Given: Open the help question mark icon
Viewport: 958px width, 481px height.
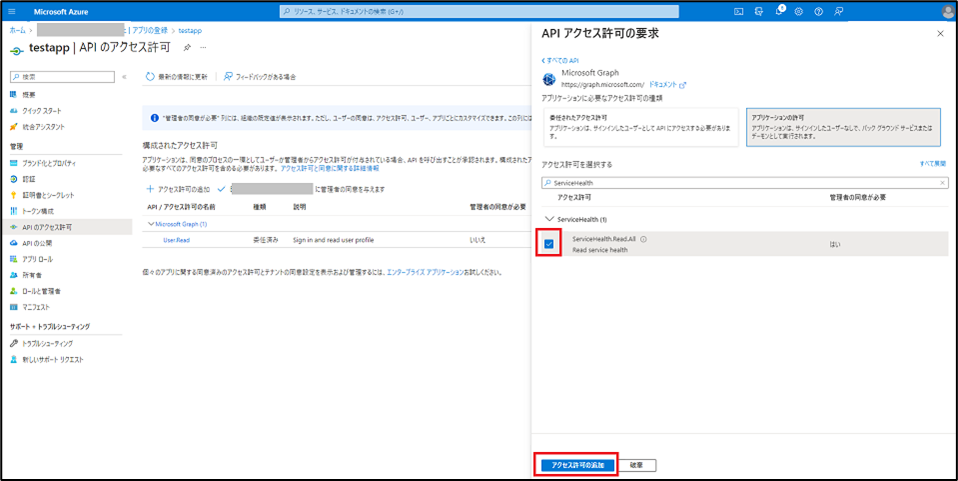Looking at the screenshot, I should [x=819, y=11].
